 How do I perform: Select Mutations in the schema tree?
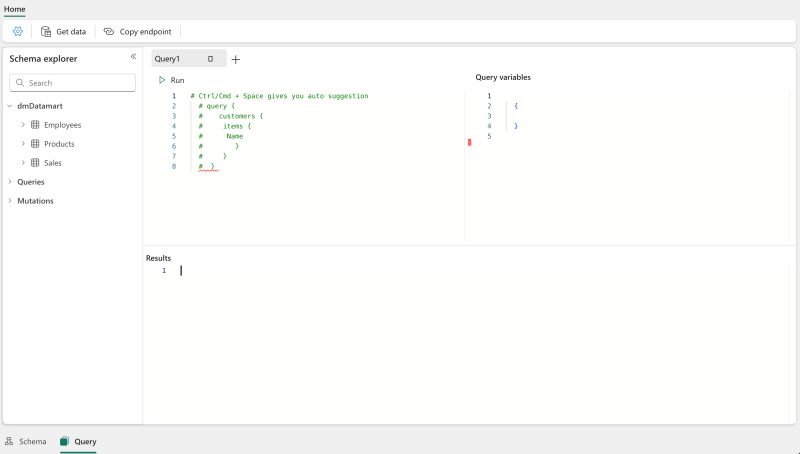35,201
